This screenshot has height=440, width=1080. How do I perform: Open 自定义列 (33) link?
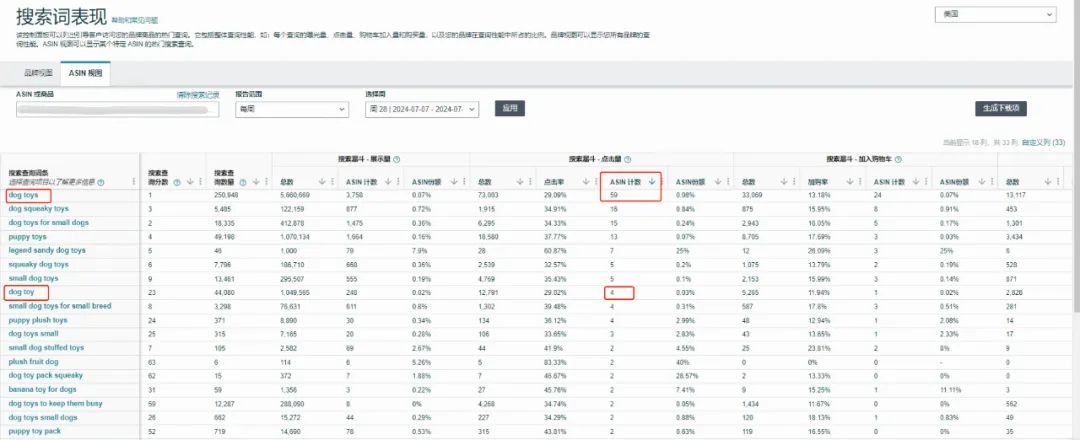[x=1043, y=143]
